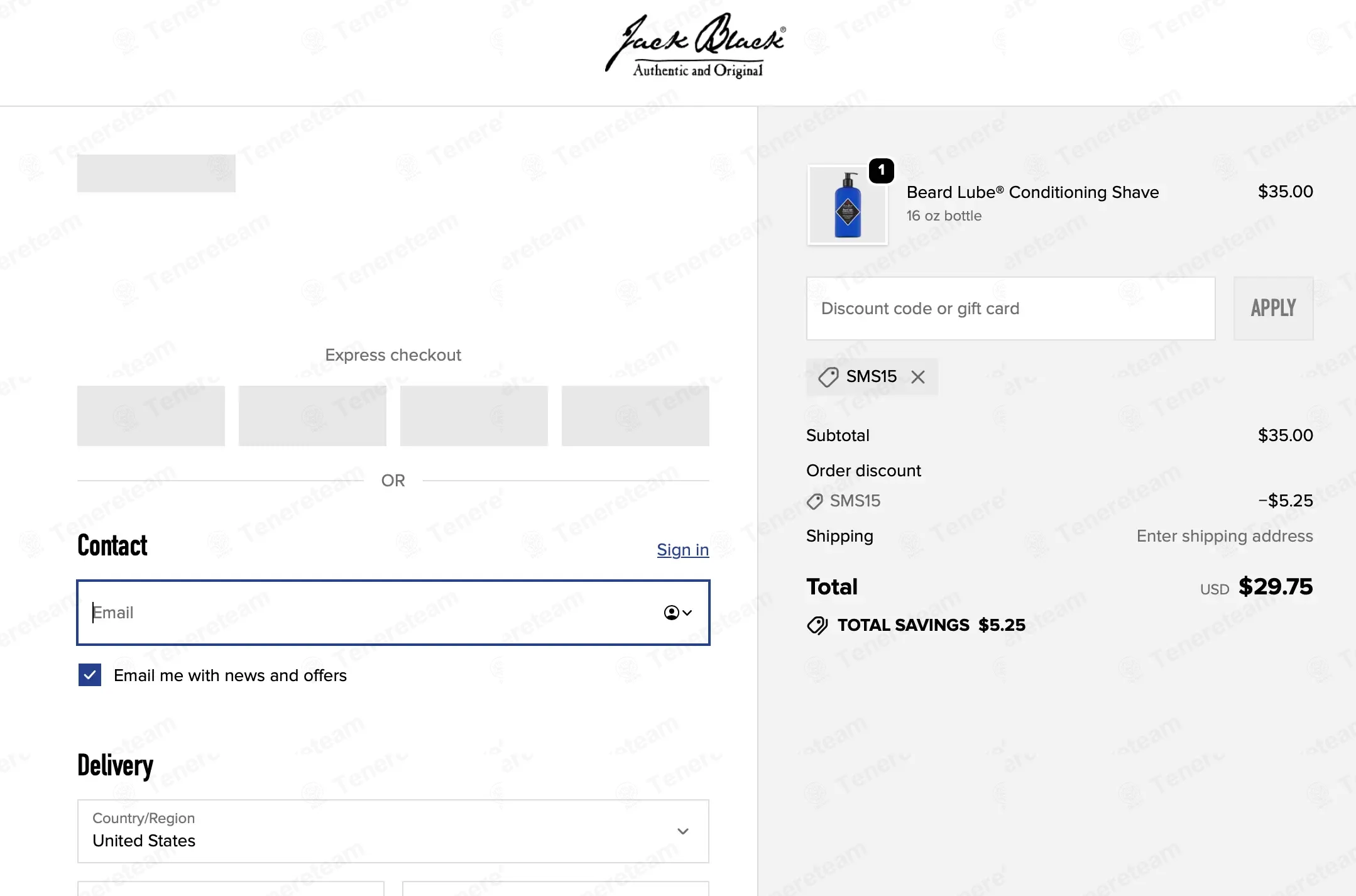Screen dimensions: 1356x896
Task: Open the Beard Lube product thumbnail
Action: [x=848, y=205]
